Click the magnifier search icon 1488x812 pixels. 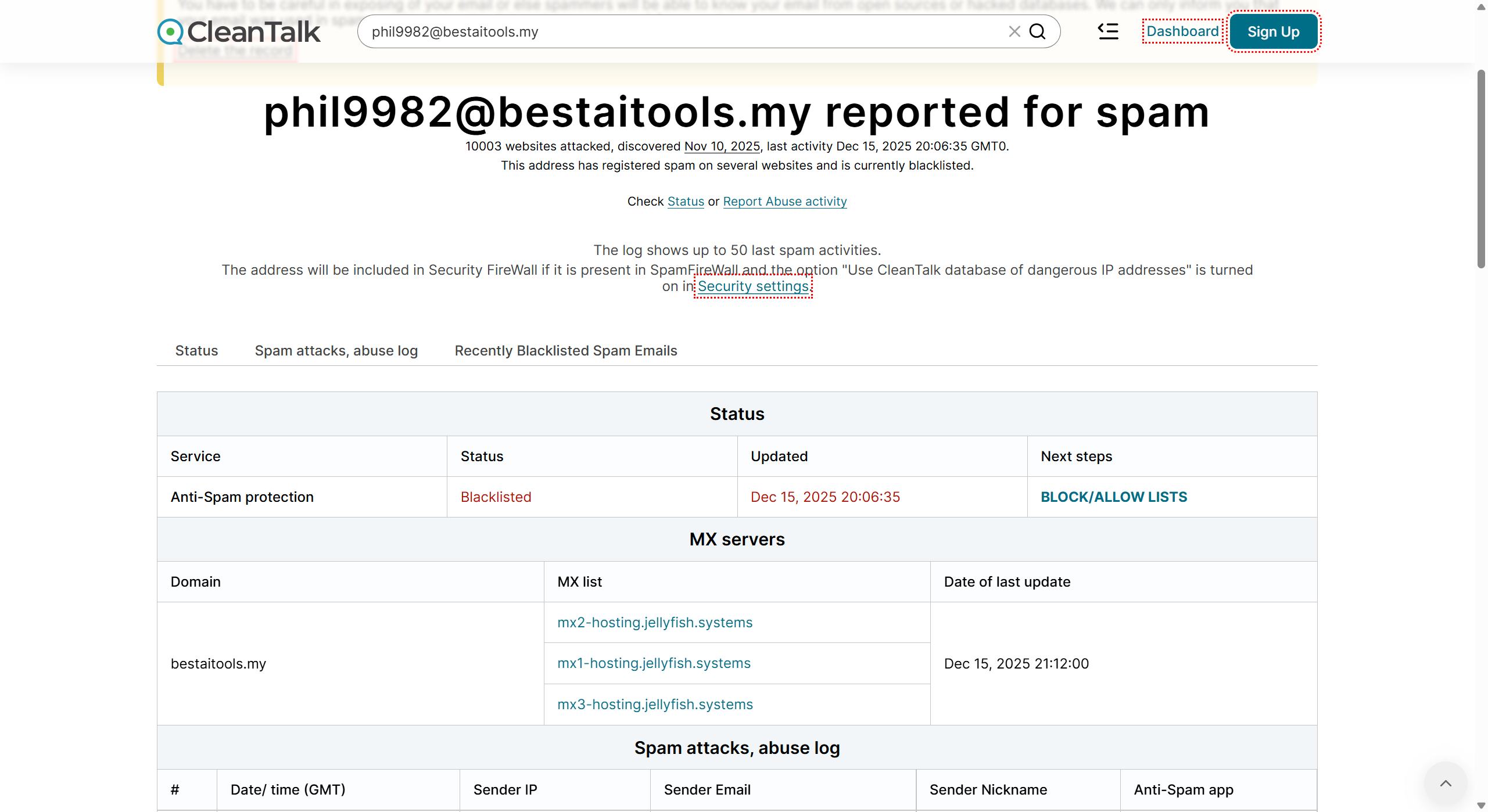tap(1037, 31)
